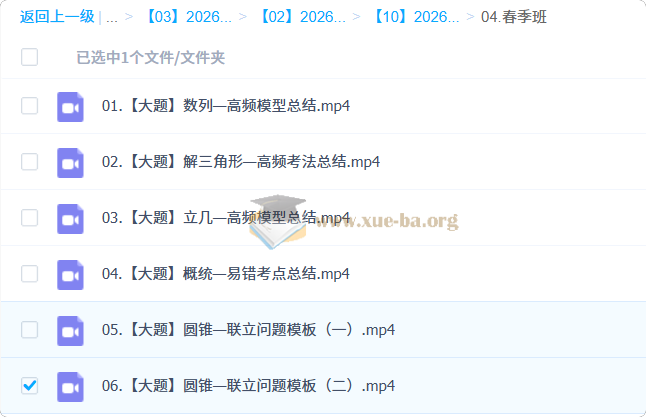
Task: Click video icon for 01 数列 file
Action: (x=69, y=106)
